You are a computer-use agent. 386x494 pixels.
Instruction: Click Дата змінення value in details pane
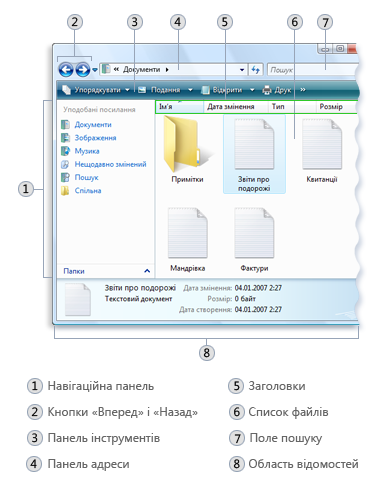258,288
